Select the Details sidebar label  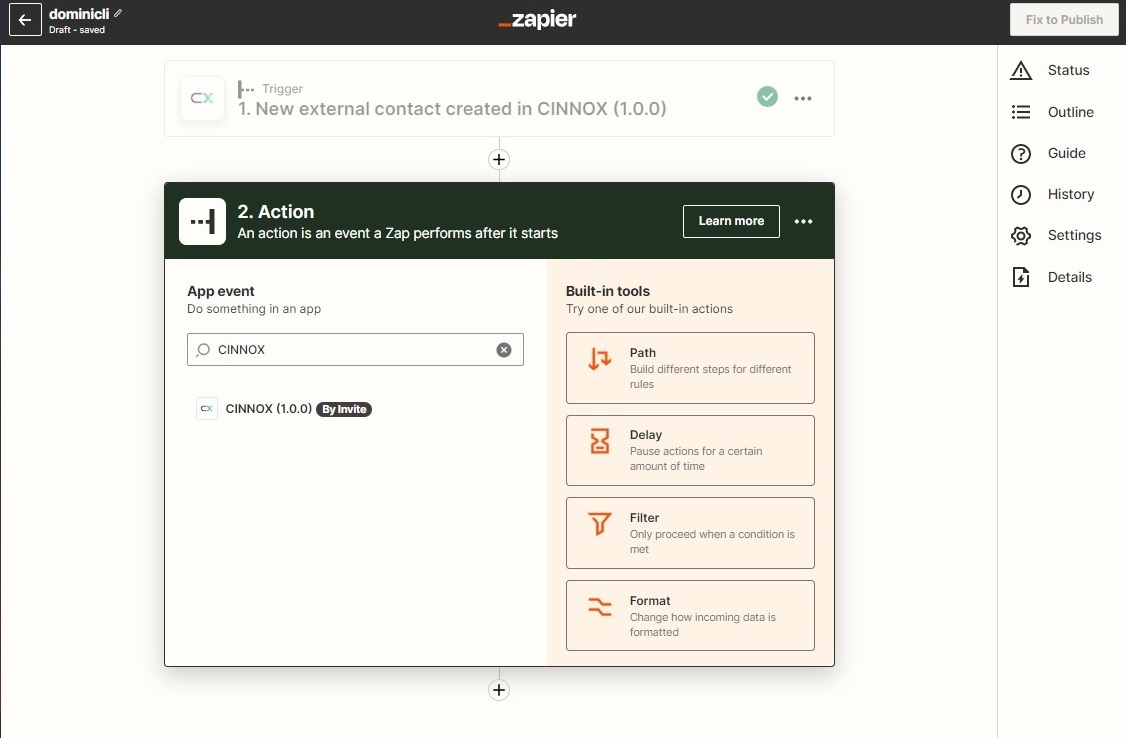click(1069, 277)
